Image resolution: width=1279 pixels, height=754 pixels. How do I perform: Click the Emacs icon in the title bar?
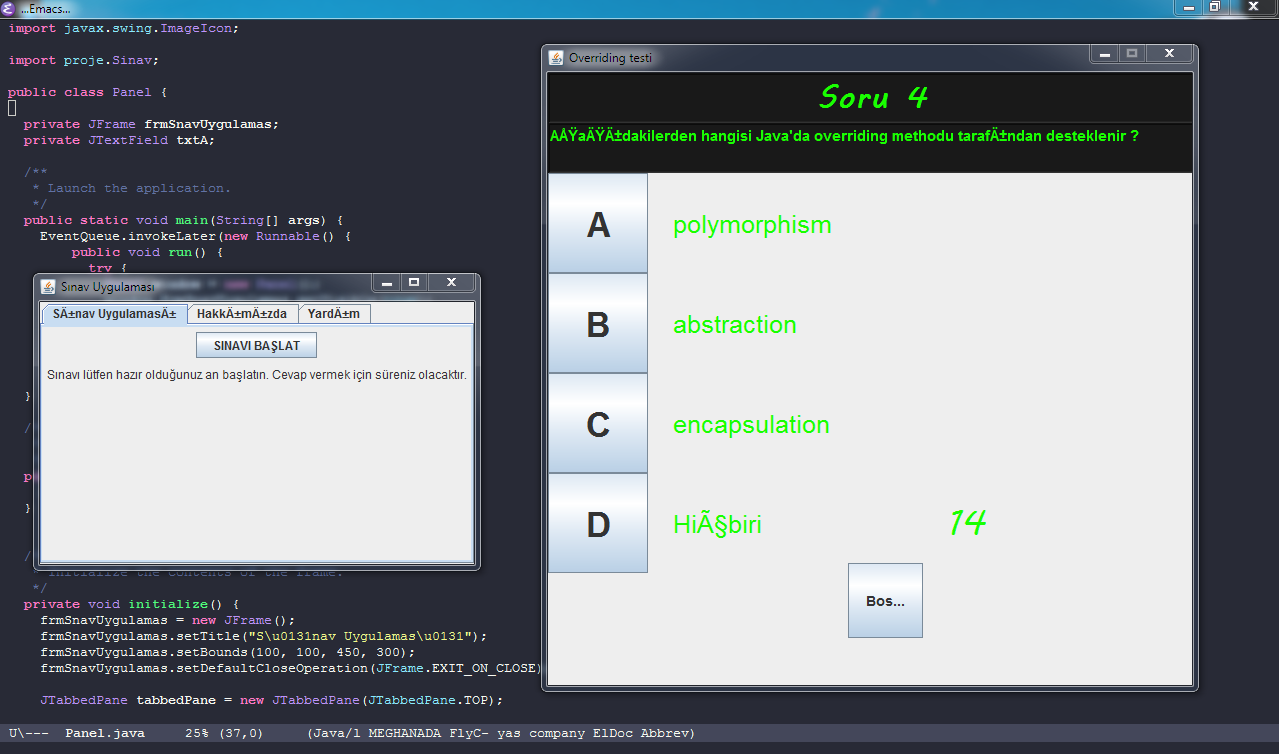coord(9,8)
